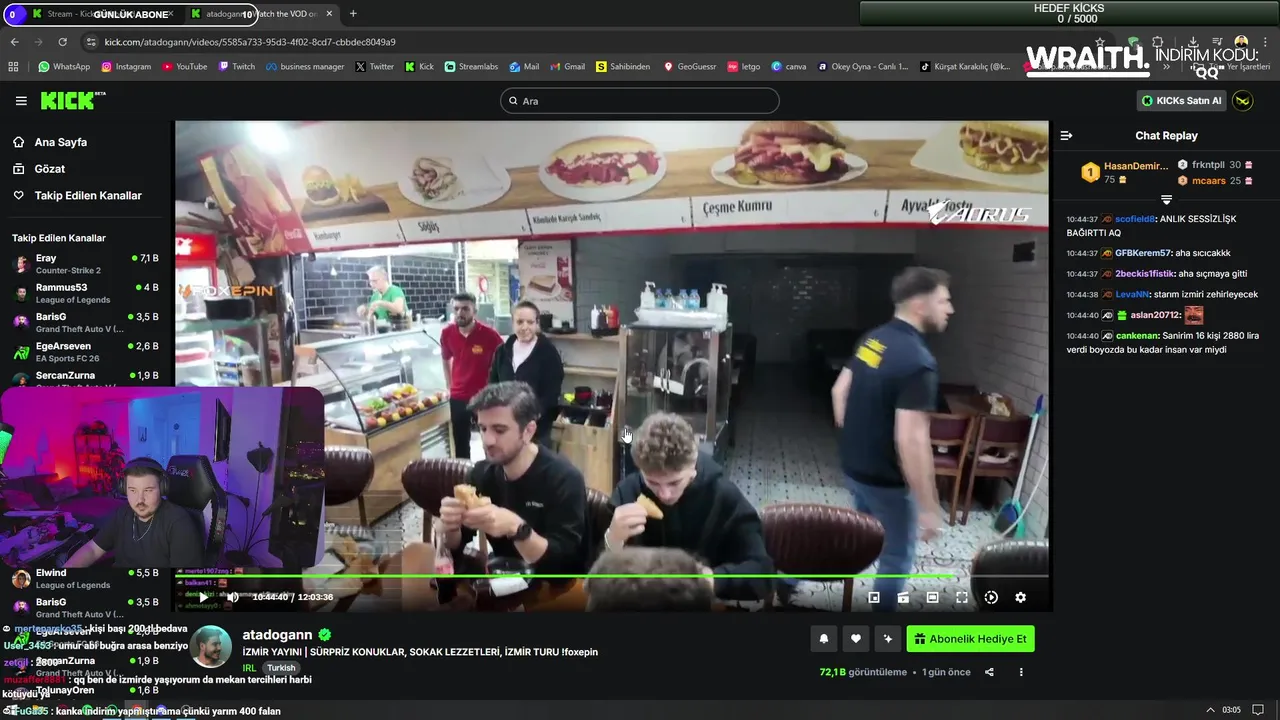Open Twitch bookmark
Image resolution: width=1280 pixels, height=720 pixels.
[x=236, y=67]
